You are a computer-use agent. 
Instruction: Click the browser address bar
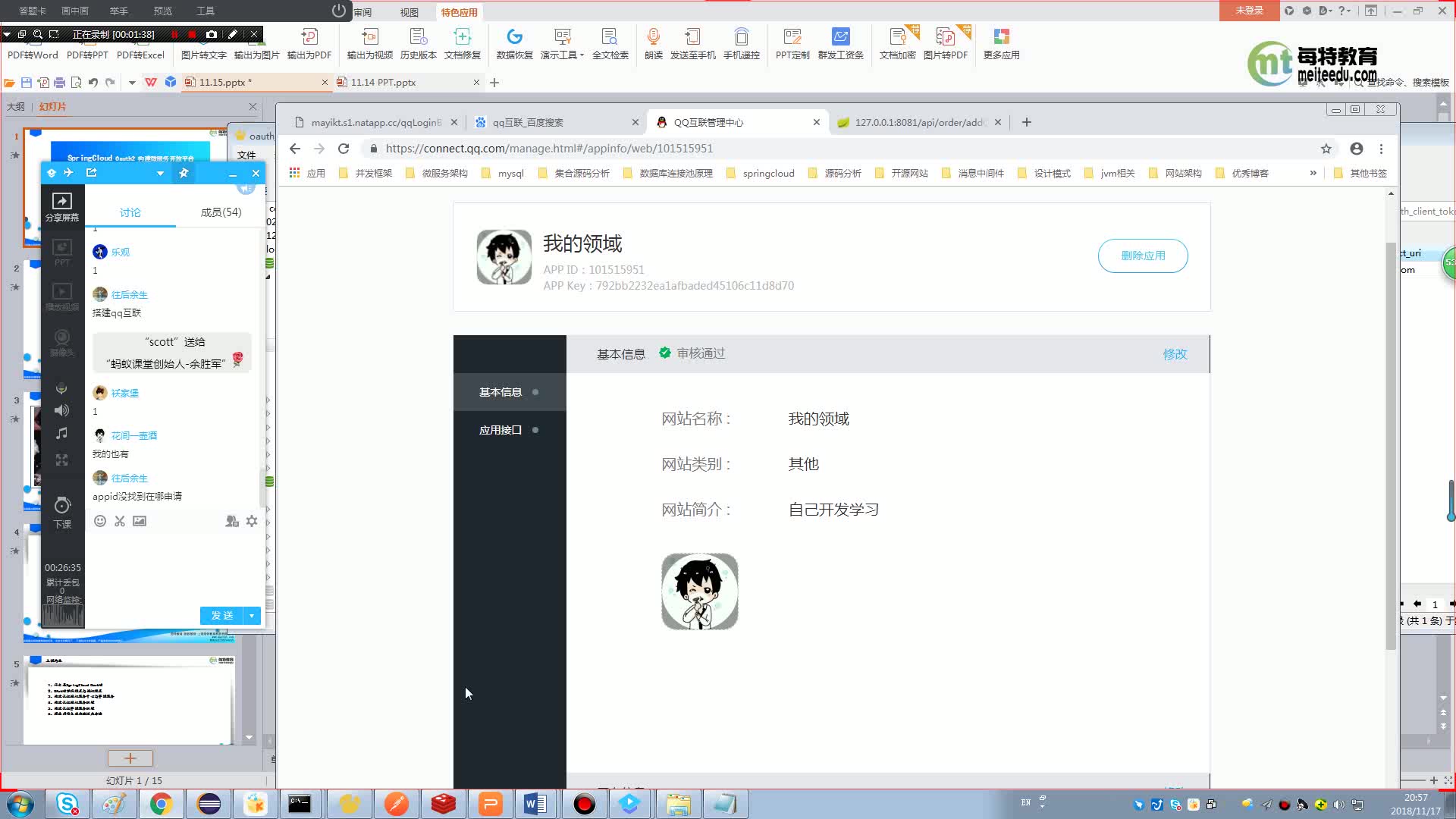[x=842, y=149]
